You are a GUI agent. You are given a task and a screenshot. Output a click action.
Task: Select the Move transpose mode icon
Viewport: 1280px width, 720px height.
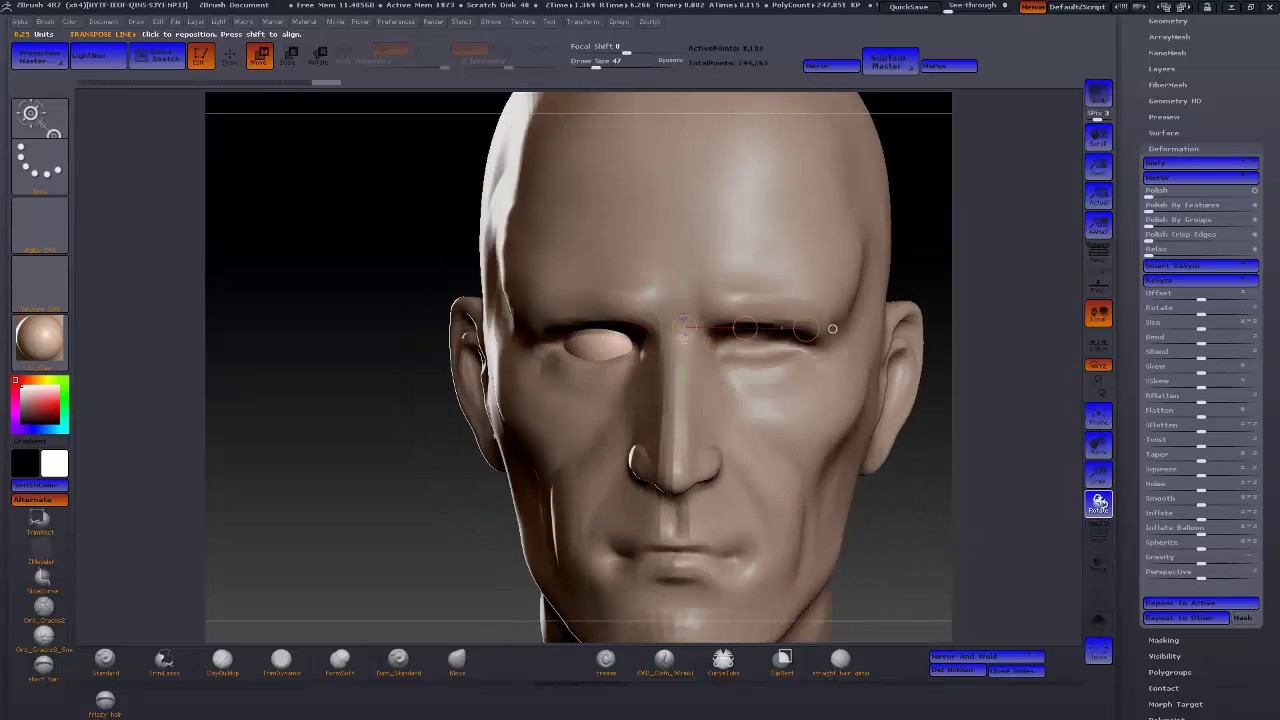[x=260, y=56]
